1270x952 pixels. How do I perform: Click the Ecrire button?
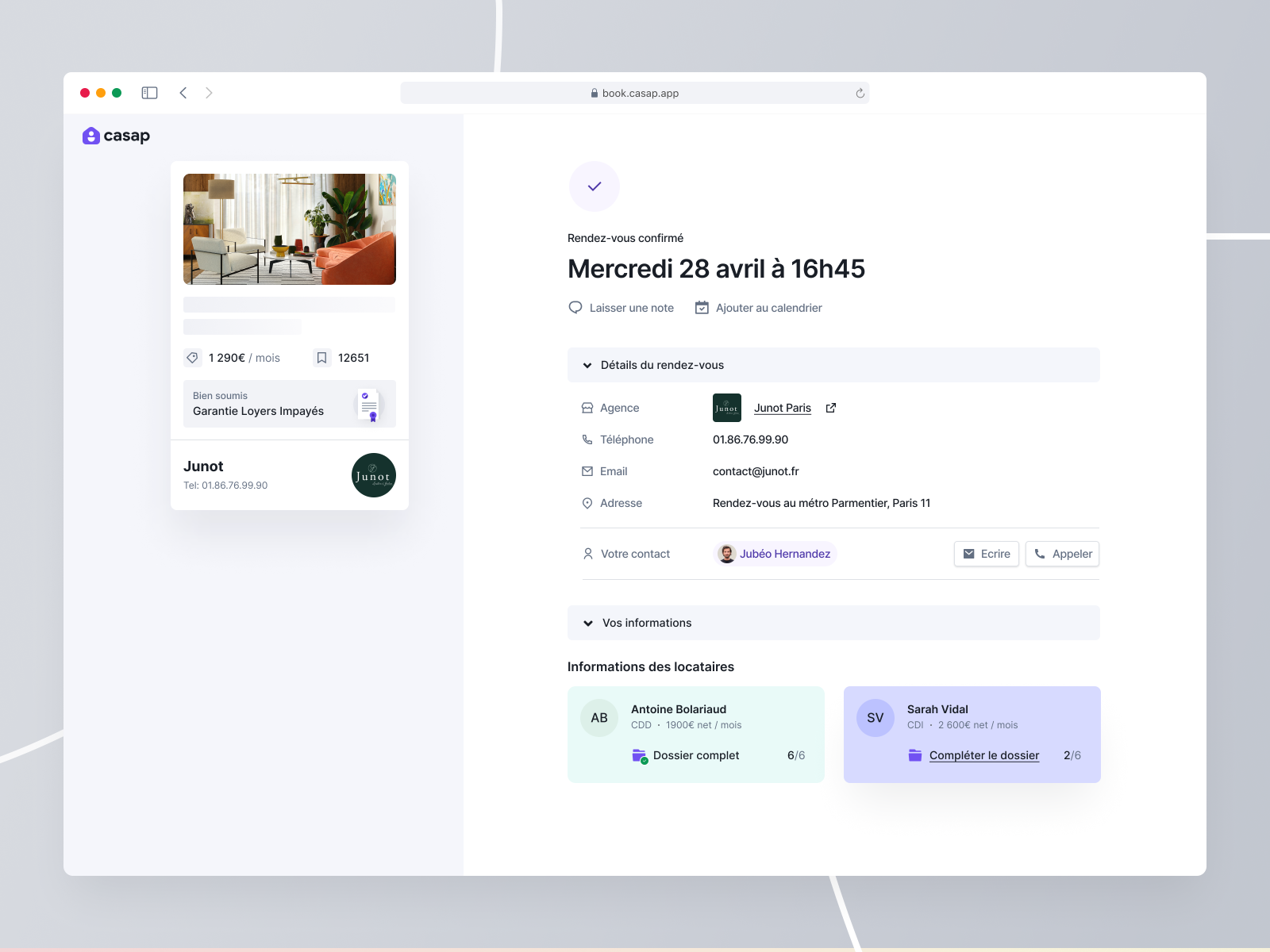[987, 554]
